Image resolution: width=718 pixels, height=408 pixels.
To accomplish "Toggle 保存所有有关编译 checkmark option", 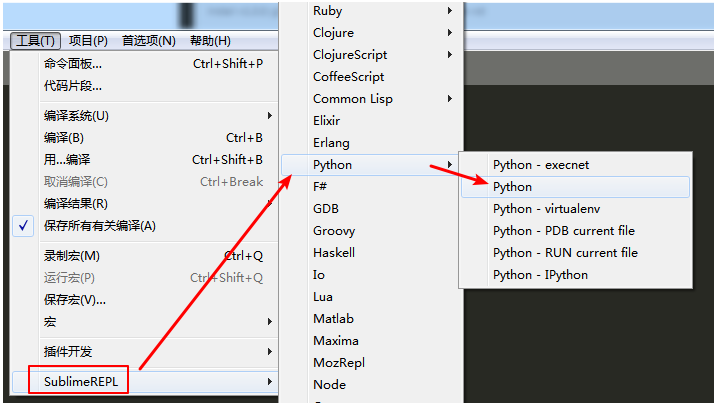I will point(100,225).
